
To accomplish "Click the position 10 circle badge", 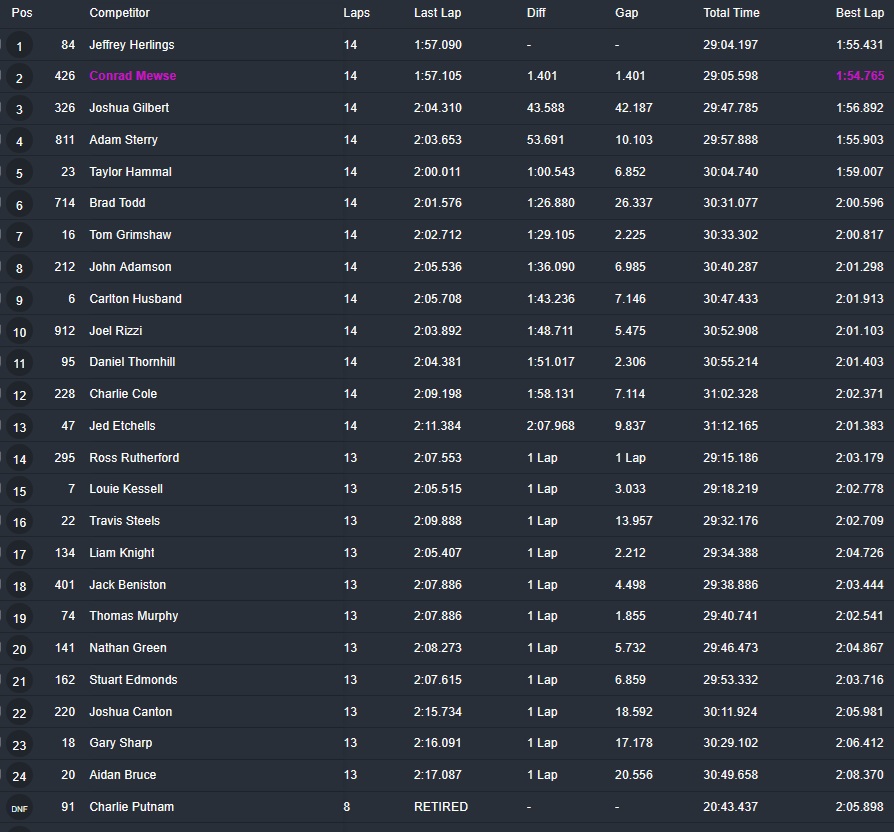I will pyautogui.click(x=20, y=332).
